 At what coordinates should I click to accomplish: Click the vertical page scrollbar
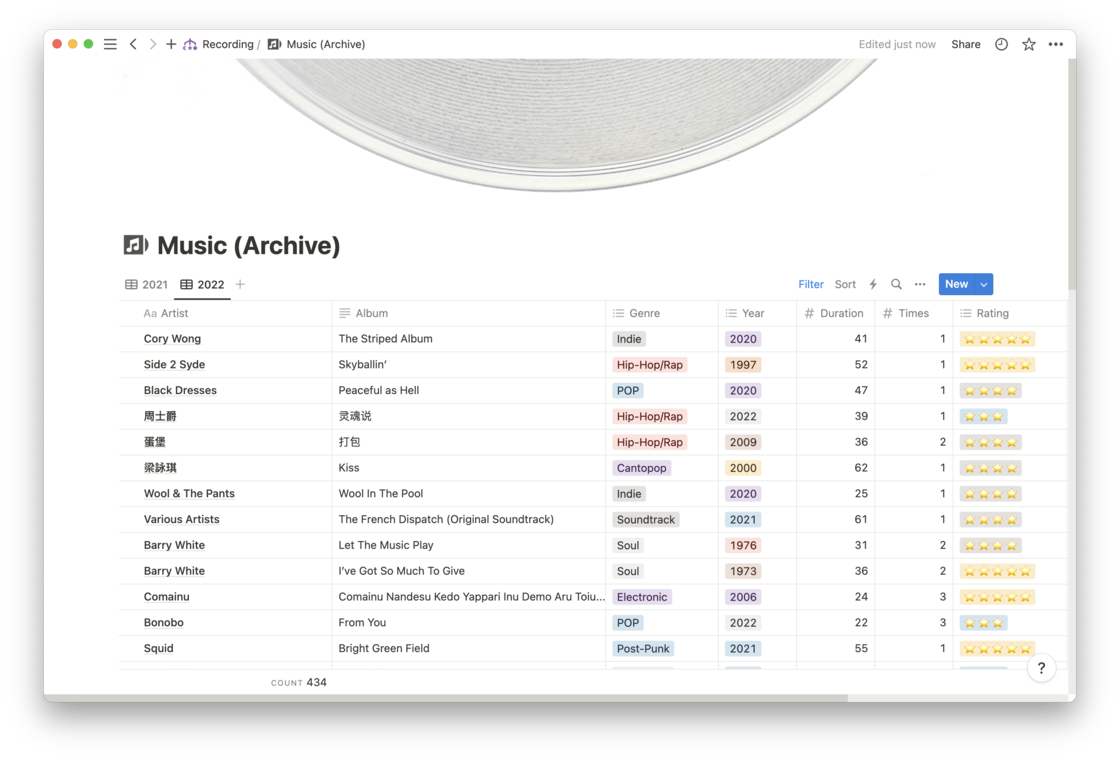pyautogui.click(x=1071, y=175)
